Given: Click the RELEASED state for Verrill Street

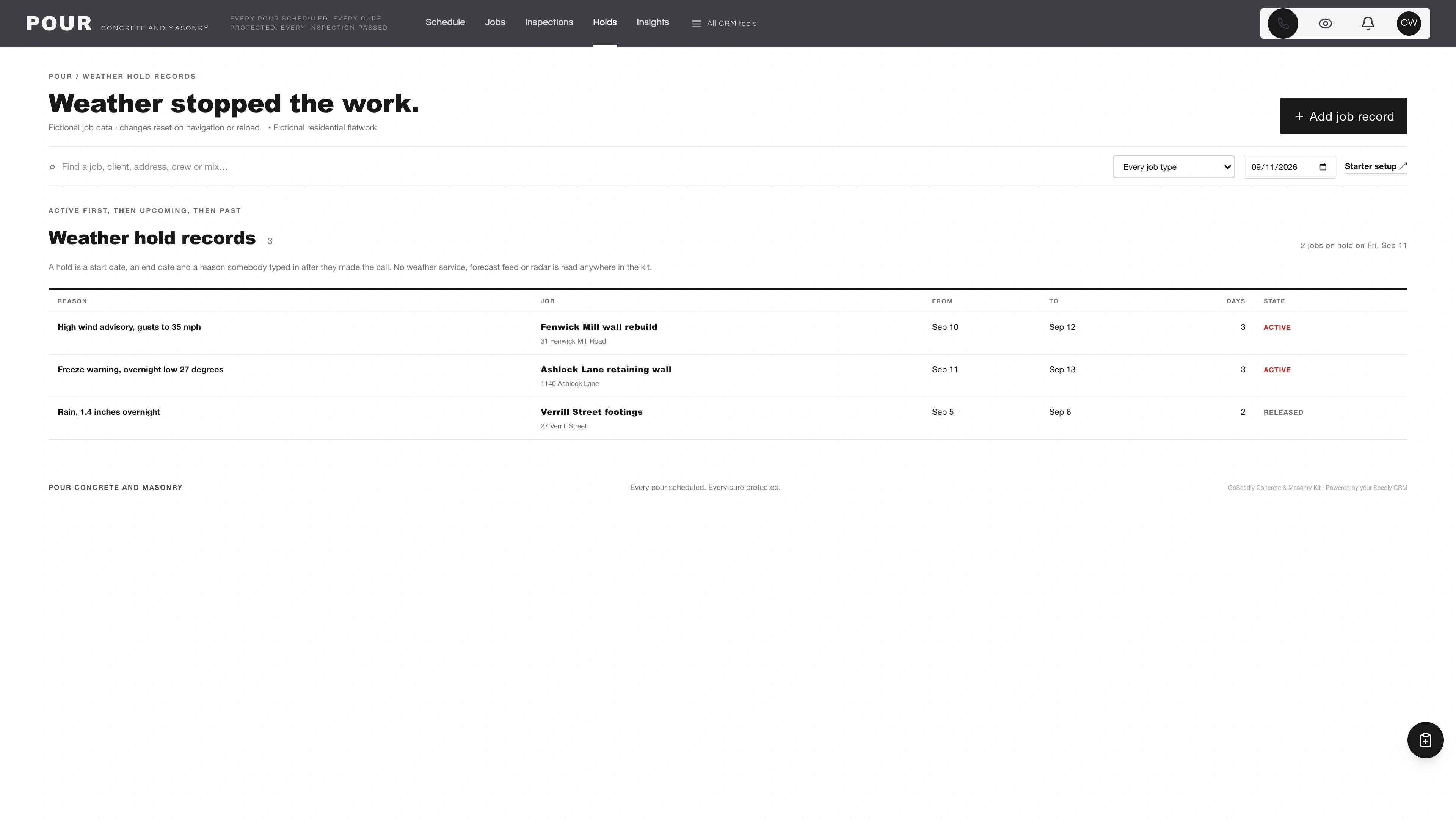Looking at the screenshot, I should coord(1283,412).
